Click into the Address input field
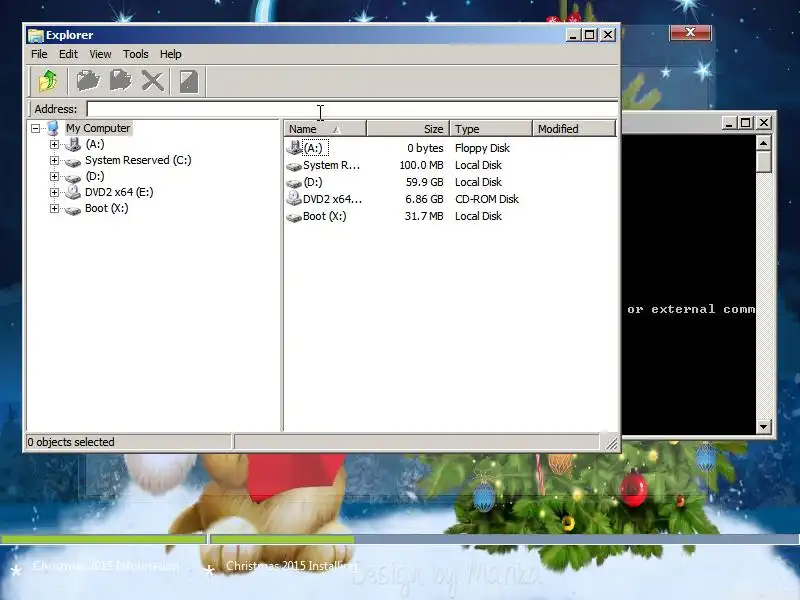 (352, 109)
